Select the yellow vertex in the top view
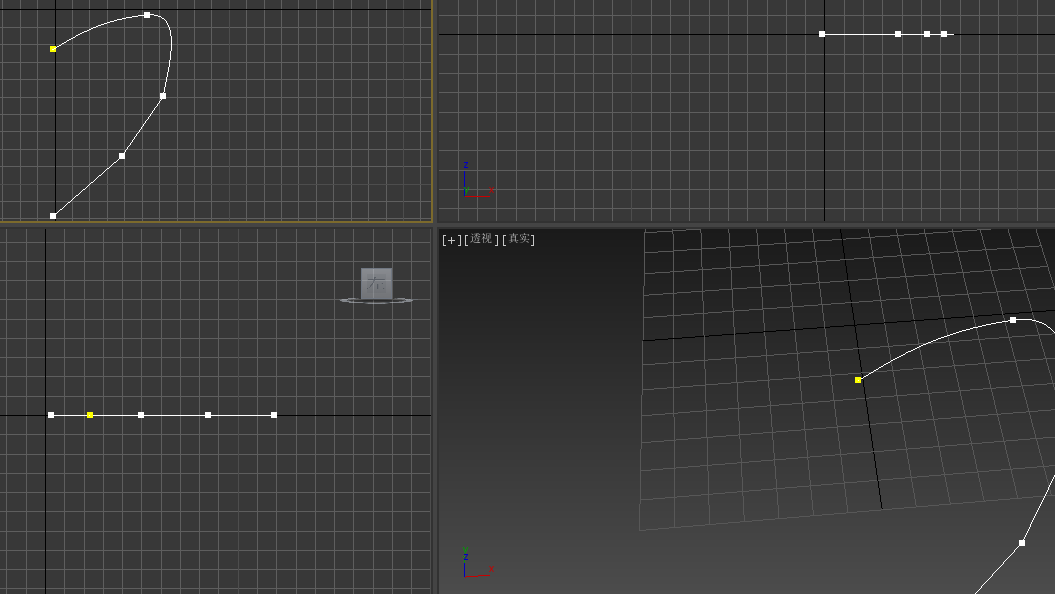Image resolution: width=1055 pixels, height=594 pixels. (53, 49)
